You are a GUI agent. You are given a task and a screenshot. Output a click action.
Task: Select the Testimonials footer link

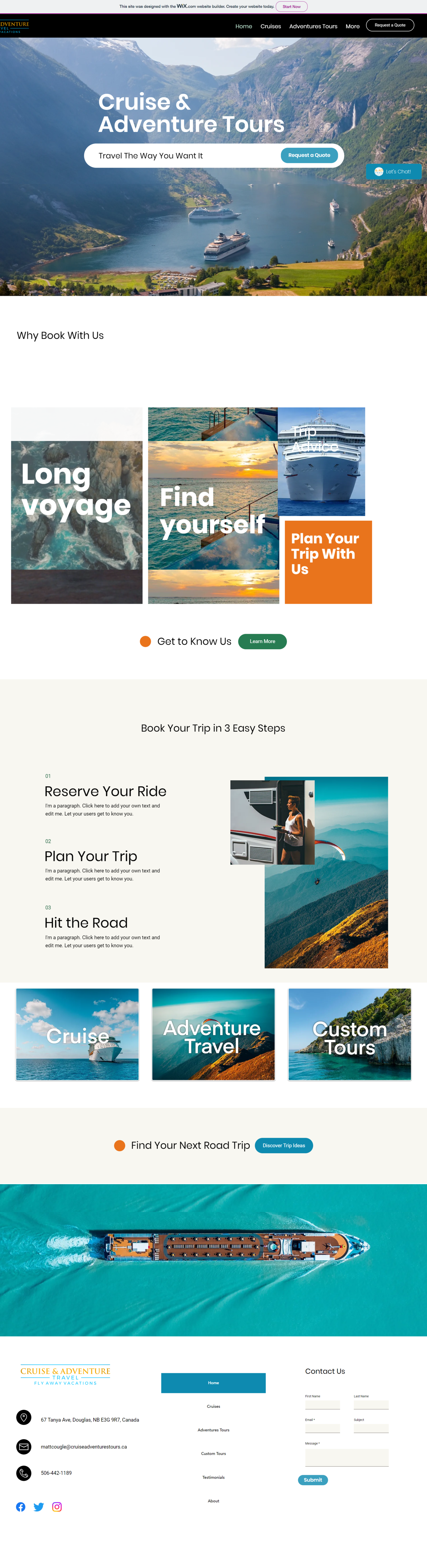pos(213,1477)
